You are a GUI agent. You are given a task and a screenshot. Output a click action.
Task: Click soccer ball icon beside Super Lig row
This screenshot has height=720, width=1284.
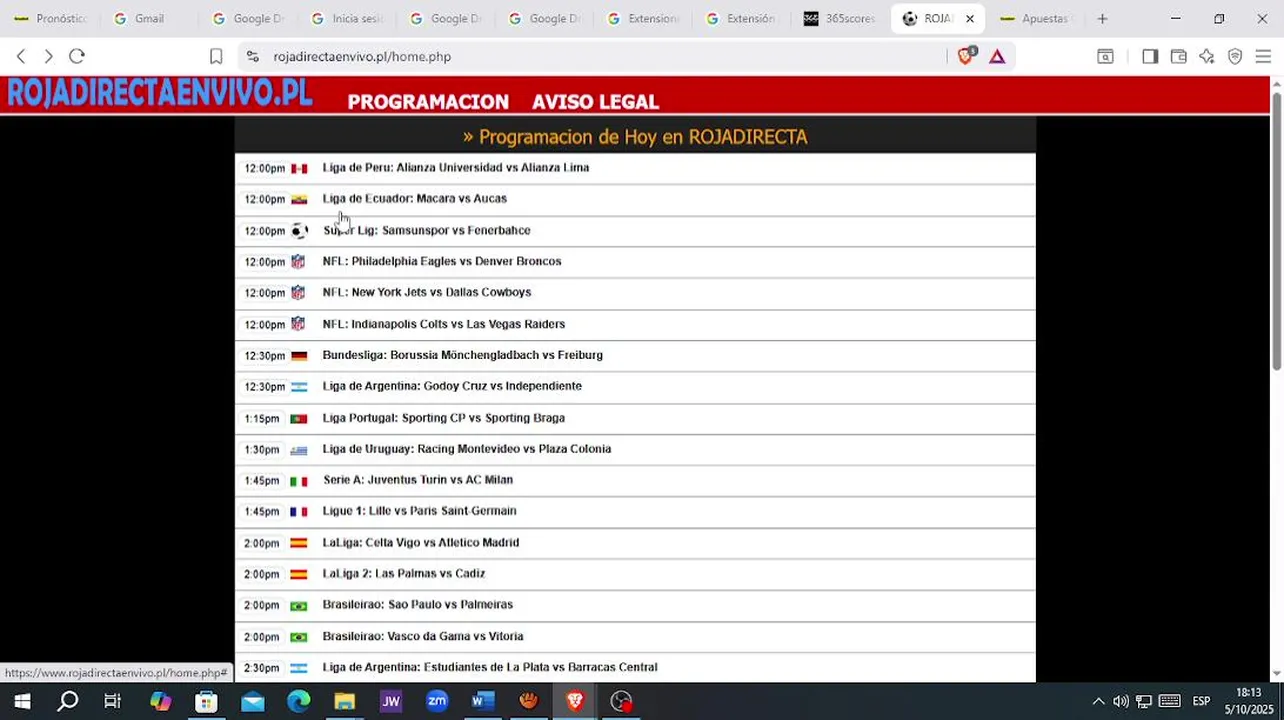click(299, 231)
